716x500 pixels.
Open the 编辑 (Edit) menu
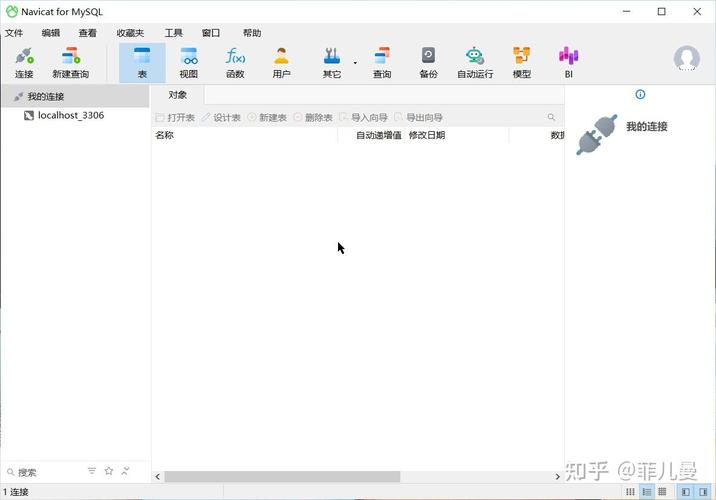coord(50,33)
